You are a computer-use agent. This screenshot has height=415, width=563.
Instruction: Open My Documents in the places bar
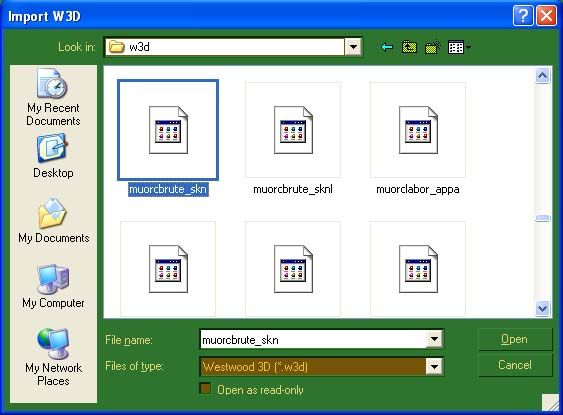click(x=53, y=220)
